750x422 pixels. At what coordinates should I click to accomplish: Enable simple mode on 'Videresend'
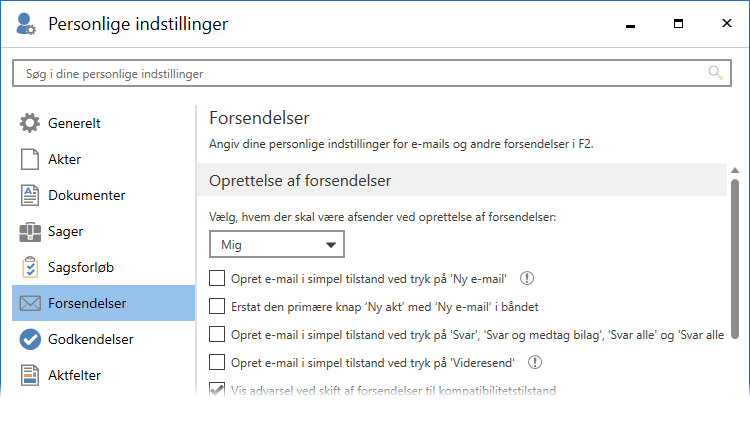(217, 362)
